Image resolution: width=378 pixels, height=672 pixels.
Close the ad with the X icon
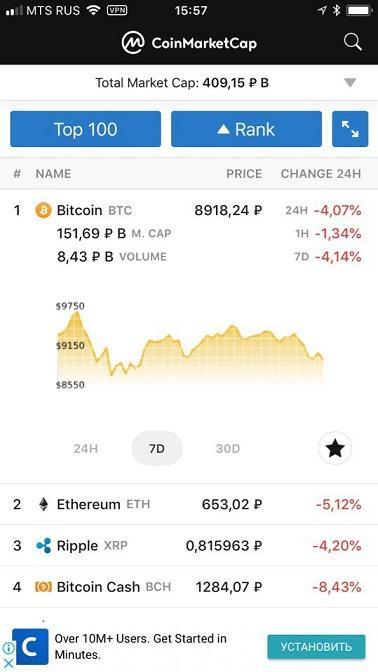(x=8, y=663)
